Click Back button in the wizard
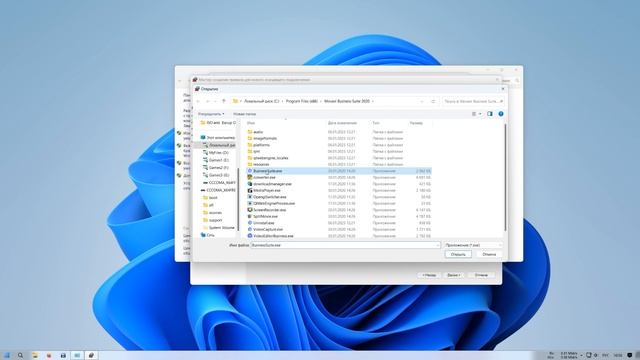640x360 pixels. coord(429,275)
